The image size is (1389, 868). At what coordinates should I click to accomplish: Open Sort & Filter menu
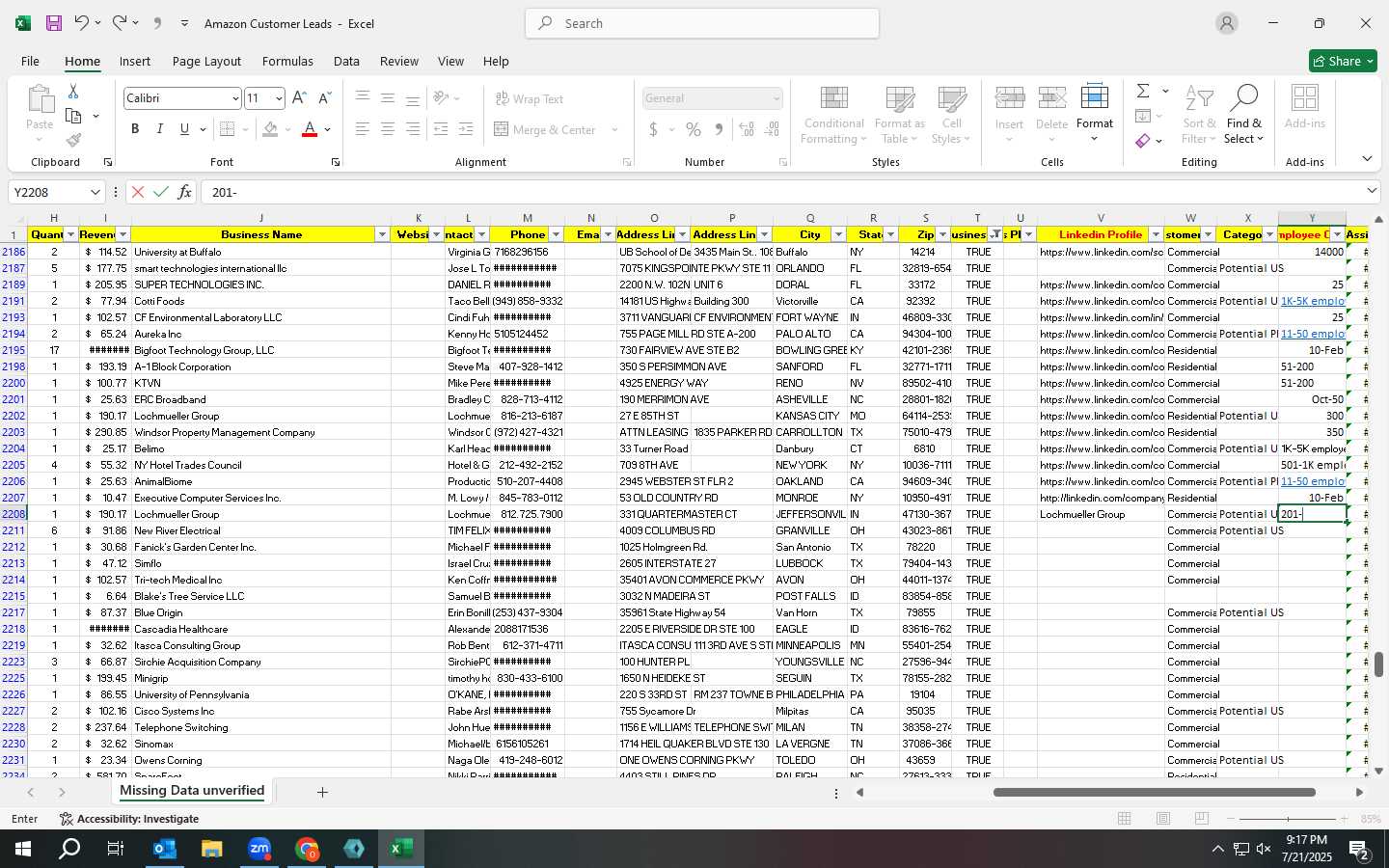pyautogui.click(x=1199, y=116)
